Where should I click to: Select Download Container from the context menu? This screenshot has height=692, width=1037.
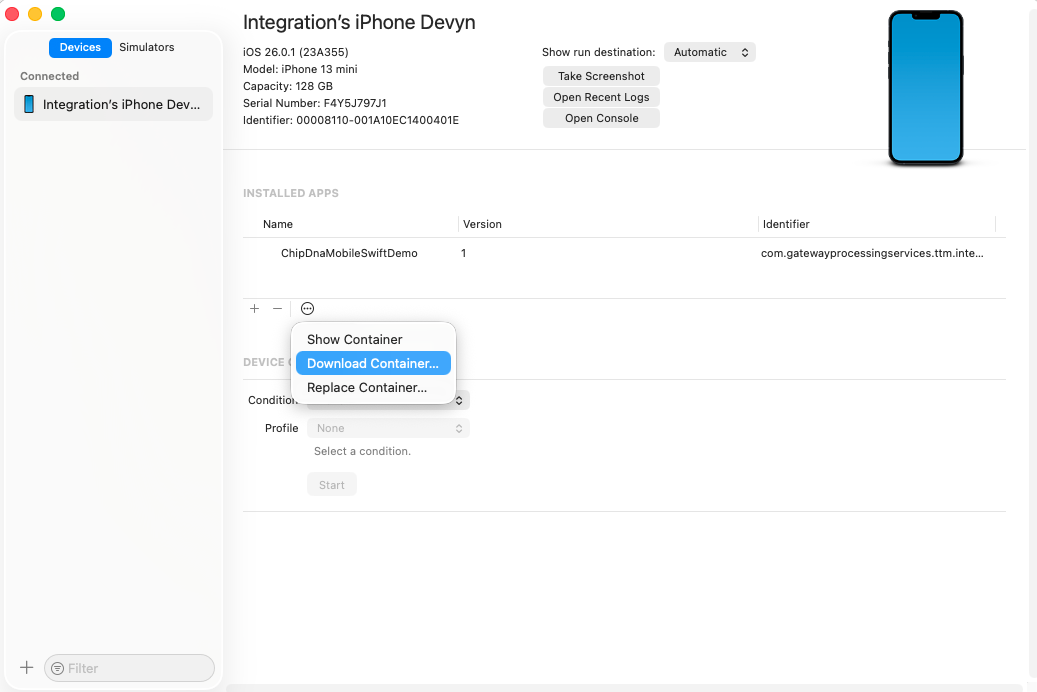[x=373, y=363]
